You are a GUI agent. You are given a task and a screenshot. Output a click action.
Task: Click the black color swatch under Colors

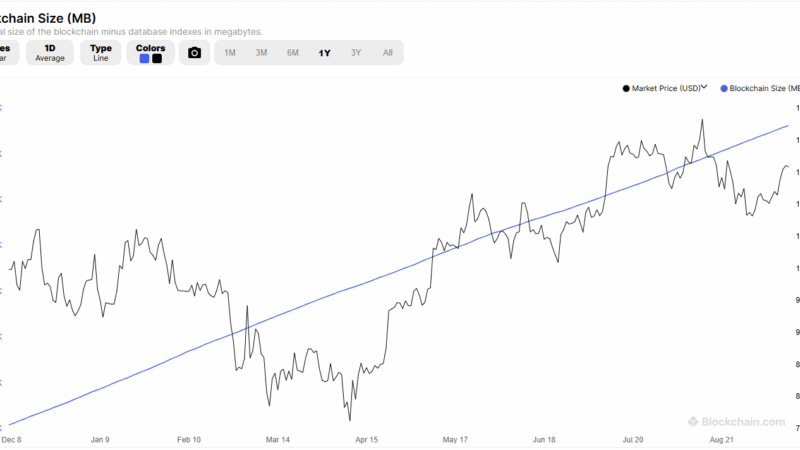pyautogui.click(x=157, y=59)
